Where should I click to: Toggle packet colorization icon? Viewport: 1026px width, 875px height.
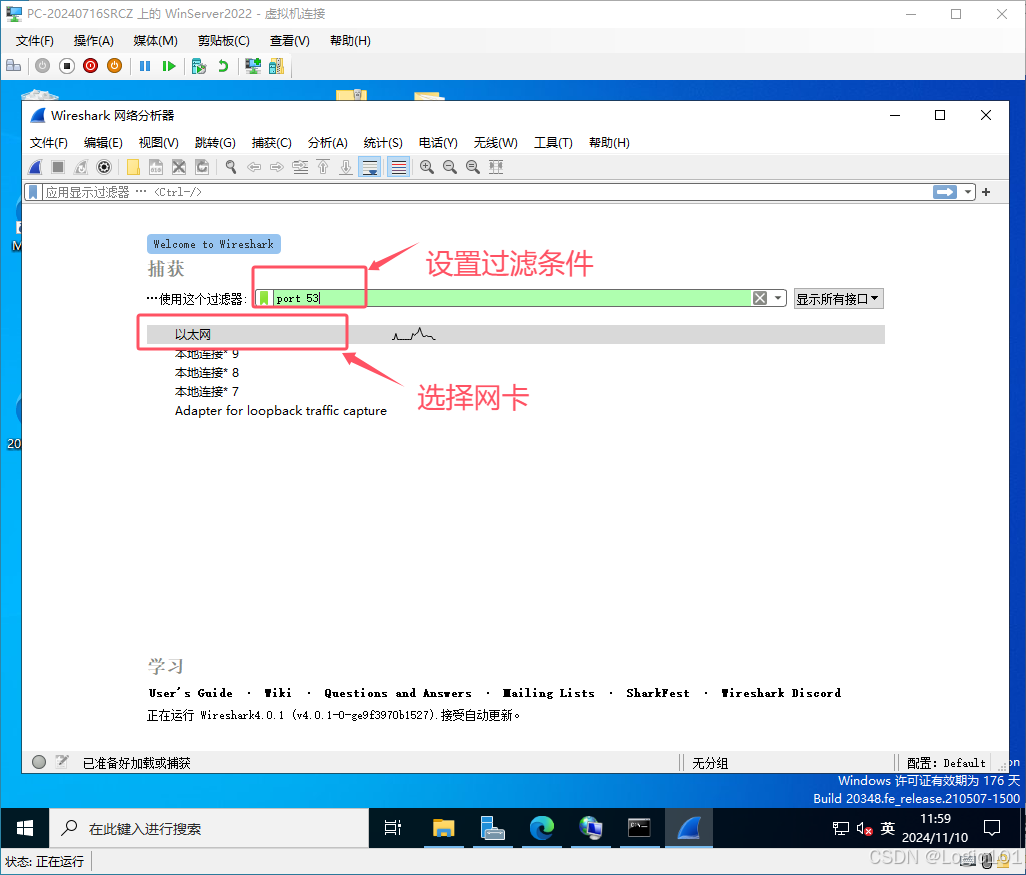point(398,167)
